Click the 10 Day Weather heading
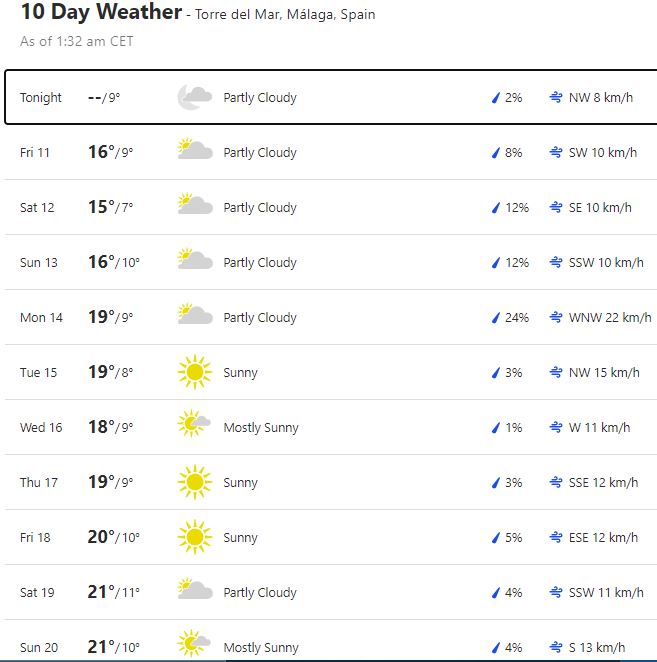Screen dimensions: 657x662 click(x=101, y=14)
